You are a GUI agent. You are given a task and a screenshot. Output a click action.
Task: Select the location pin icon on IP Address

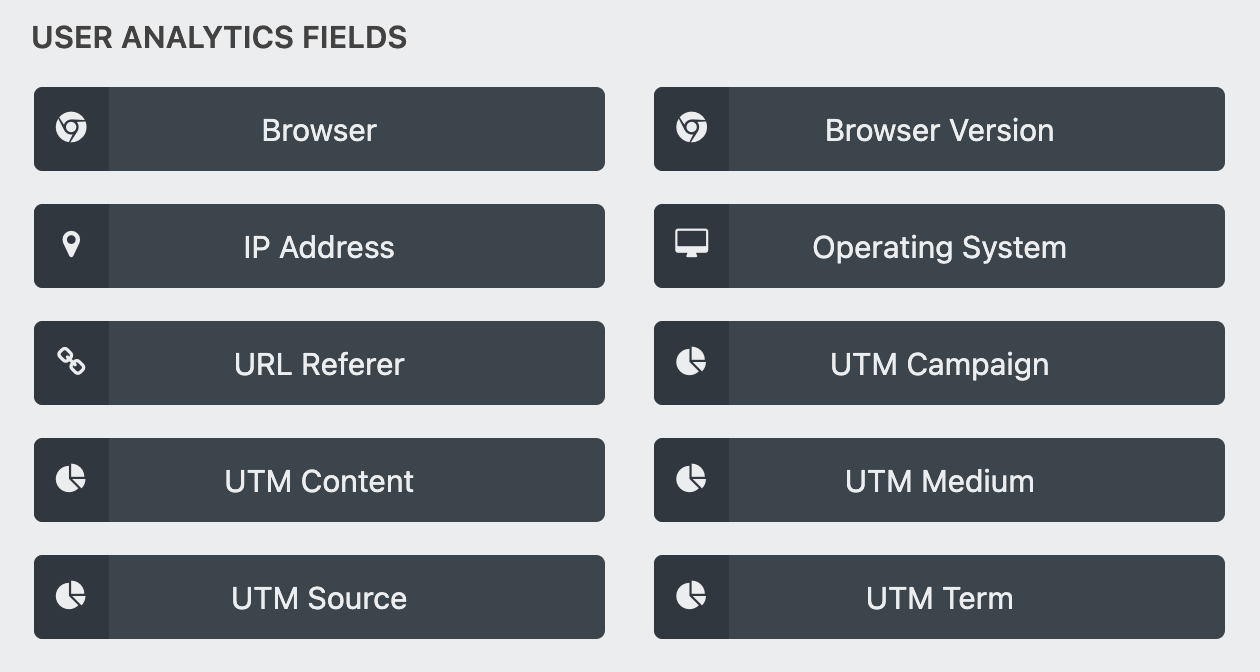[71, 245]
